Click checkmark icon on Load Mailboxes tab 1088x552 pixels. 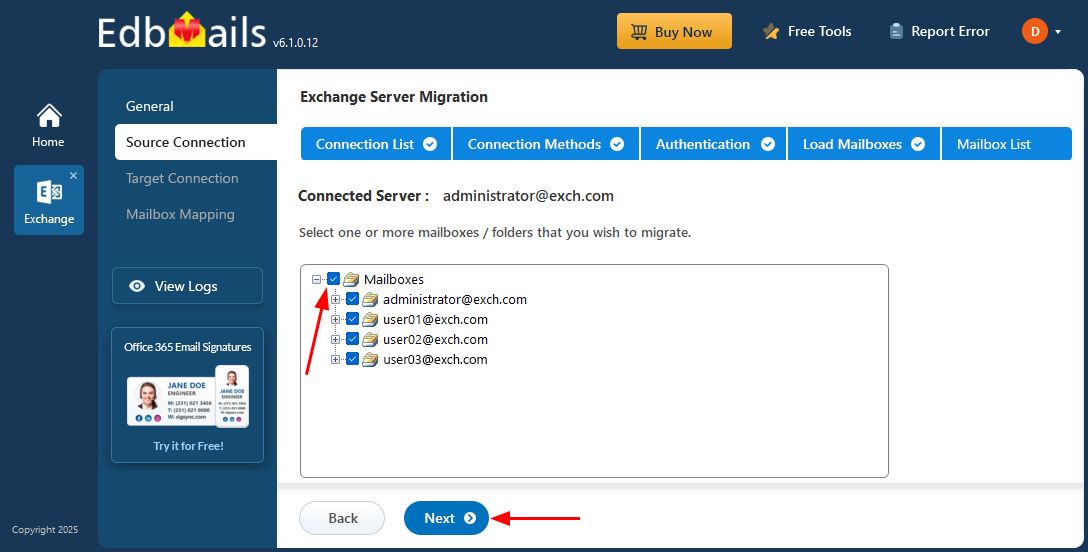coord(918,144)
